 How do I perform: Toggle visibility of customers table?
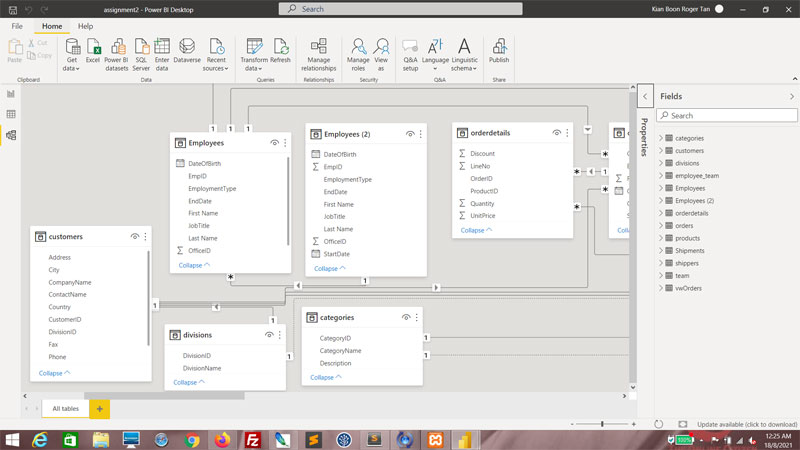[x=135, y=237]
